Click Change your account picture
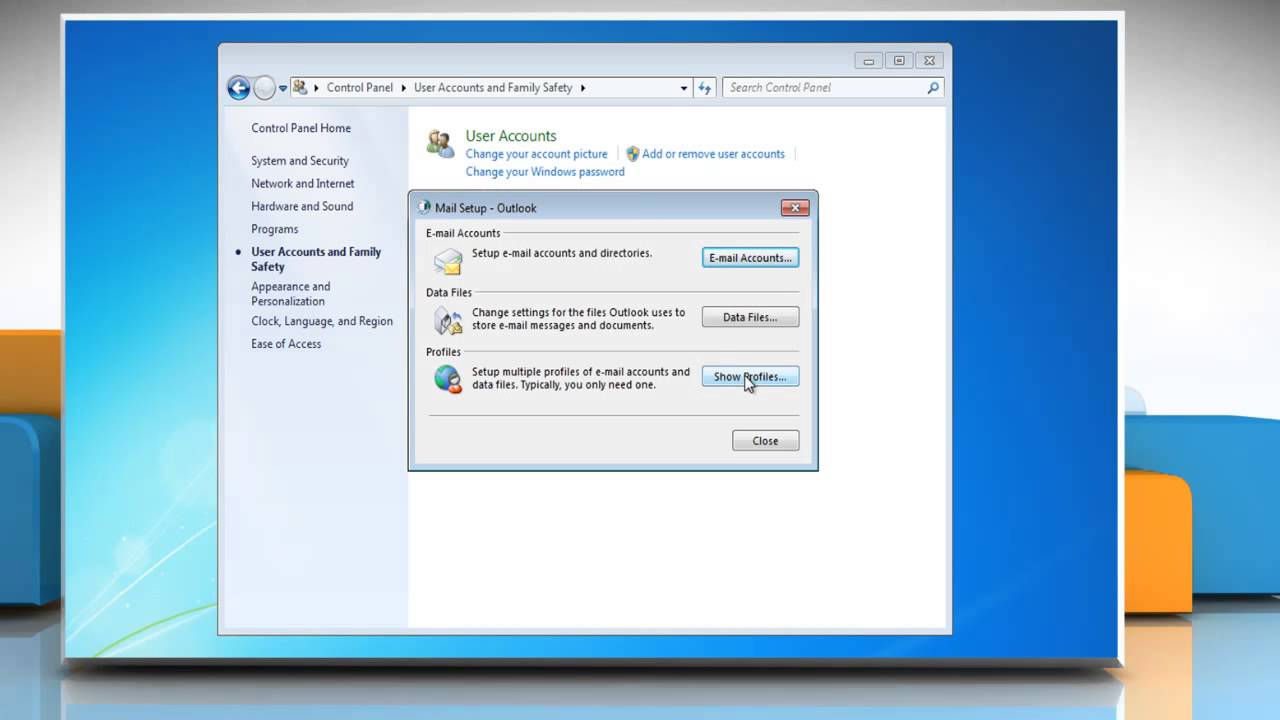 [x=537, y=154]
